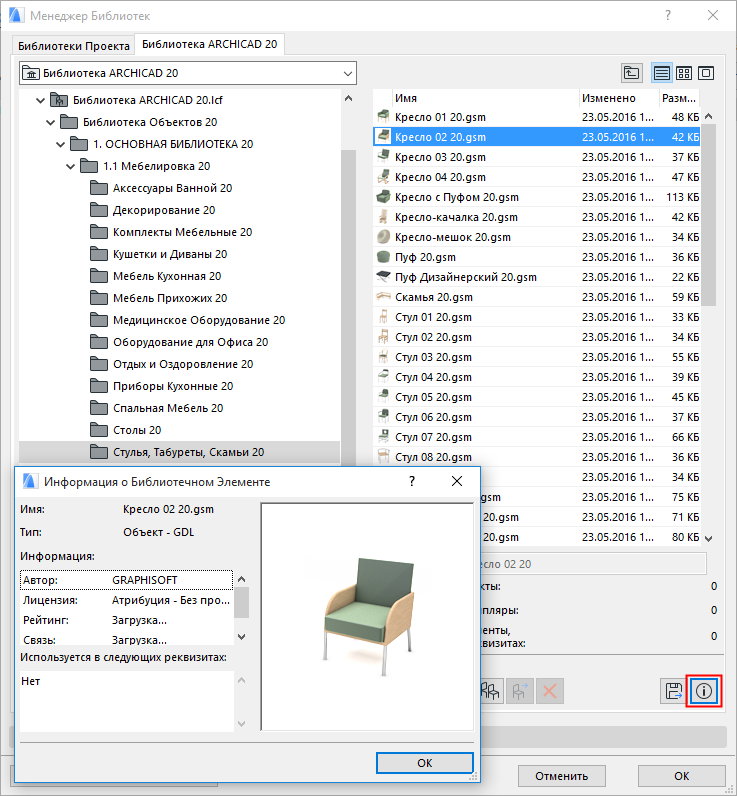Viewport: 737px width, 796px height.
Task: Switch to small thumbnails grid view
Action: (x=684, y=73)
